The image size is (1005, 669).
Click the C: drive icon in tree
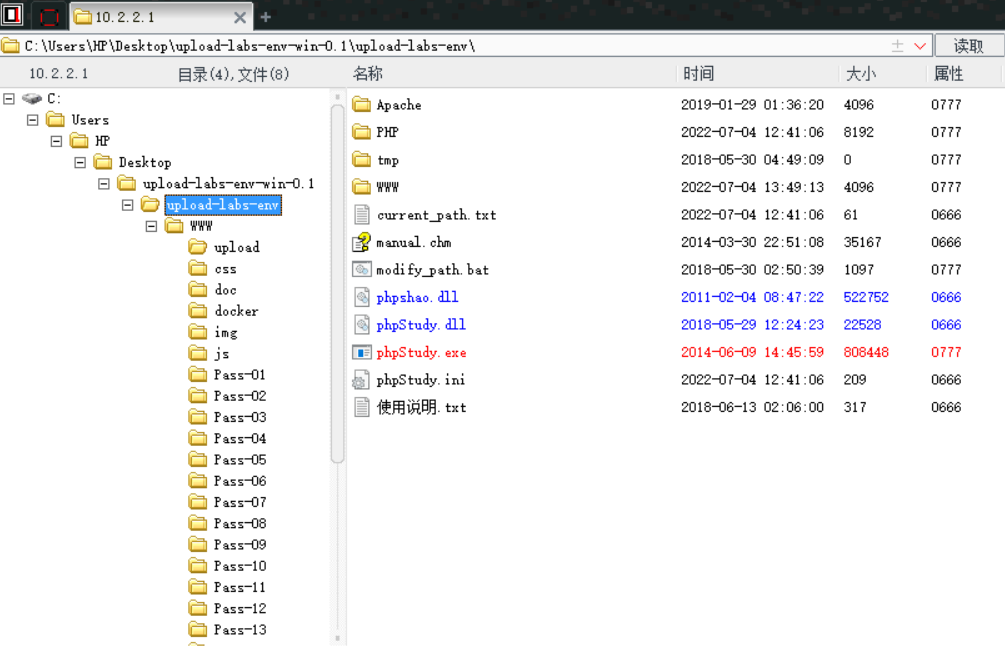[x=32, y=98]
